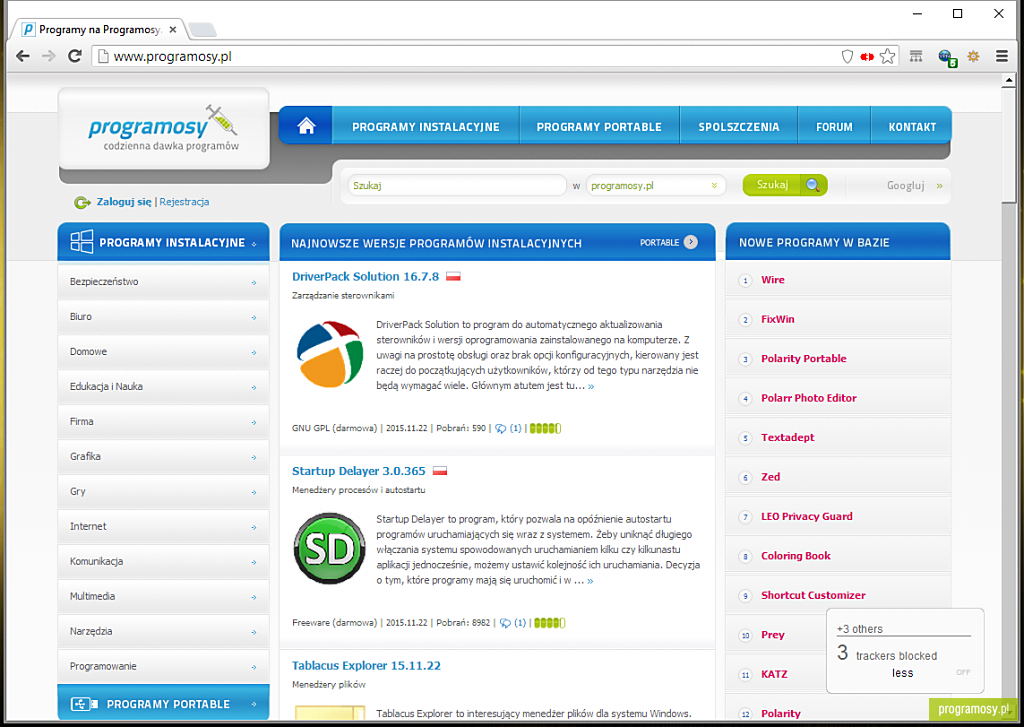Image resolution: width=1024 pixels, height=727 pixels.
Task: Click the search text field Szukaj
Action: point(456,186)
